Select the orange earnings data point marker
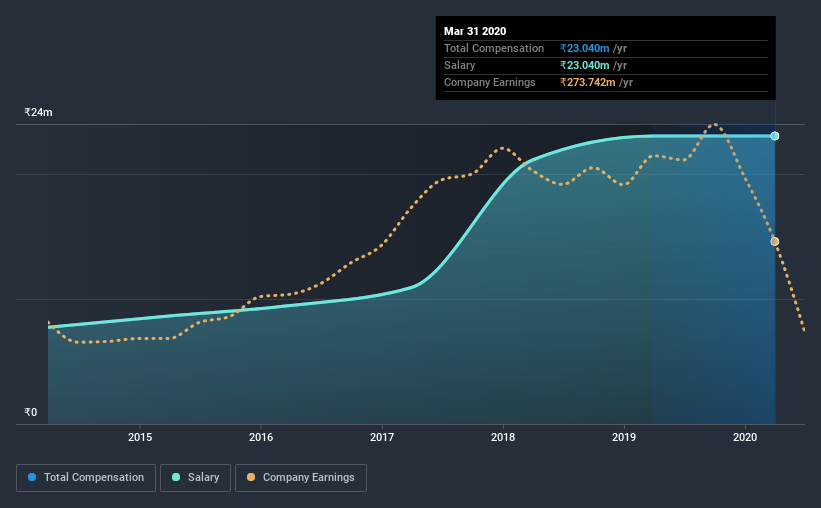Viewport: 821px width, 508px height. point(774,241)
